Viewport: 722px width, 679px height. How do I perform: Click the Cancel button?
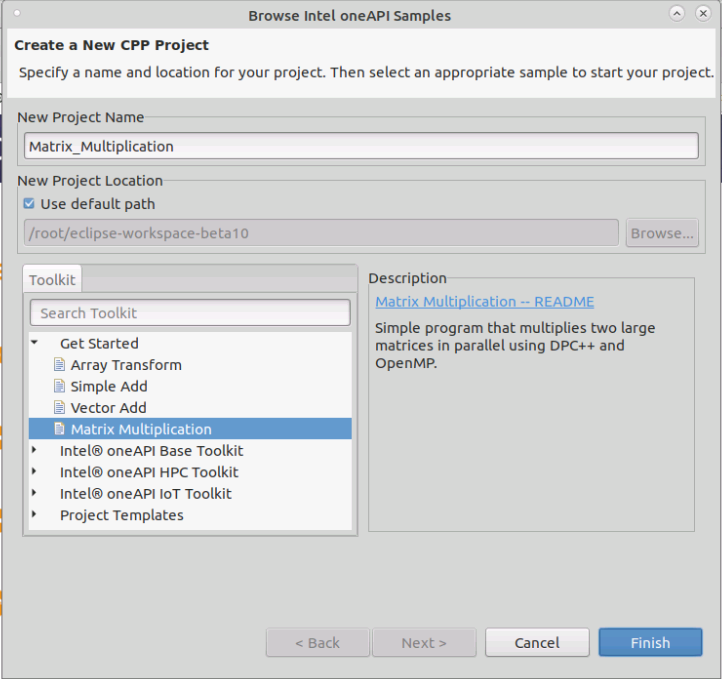click(x=537, y=643)
